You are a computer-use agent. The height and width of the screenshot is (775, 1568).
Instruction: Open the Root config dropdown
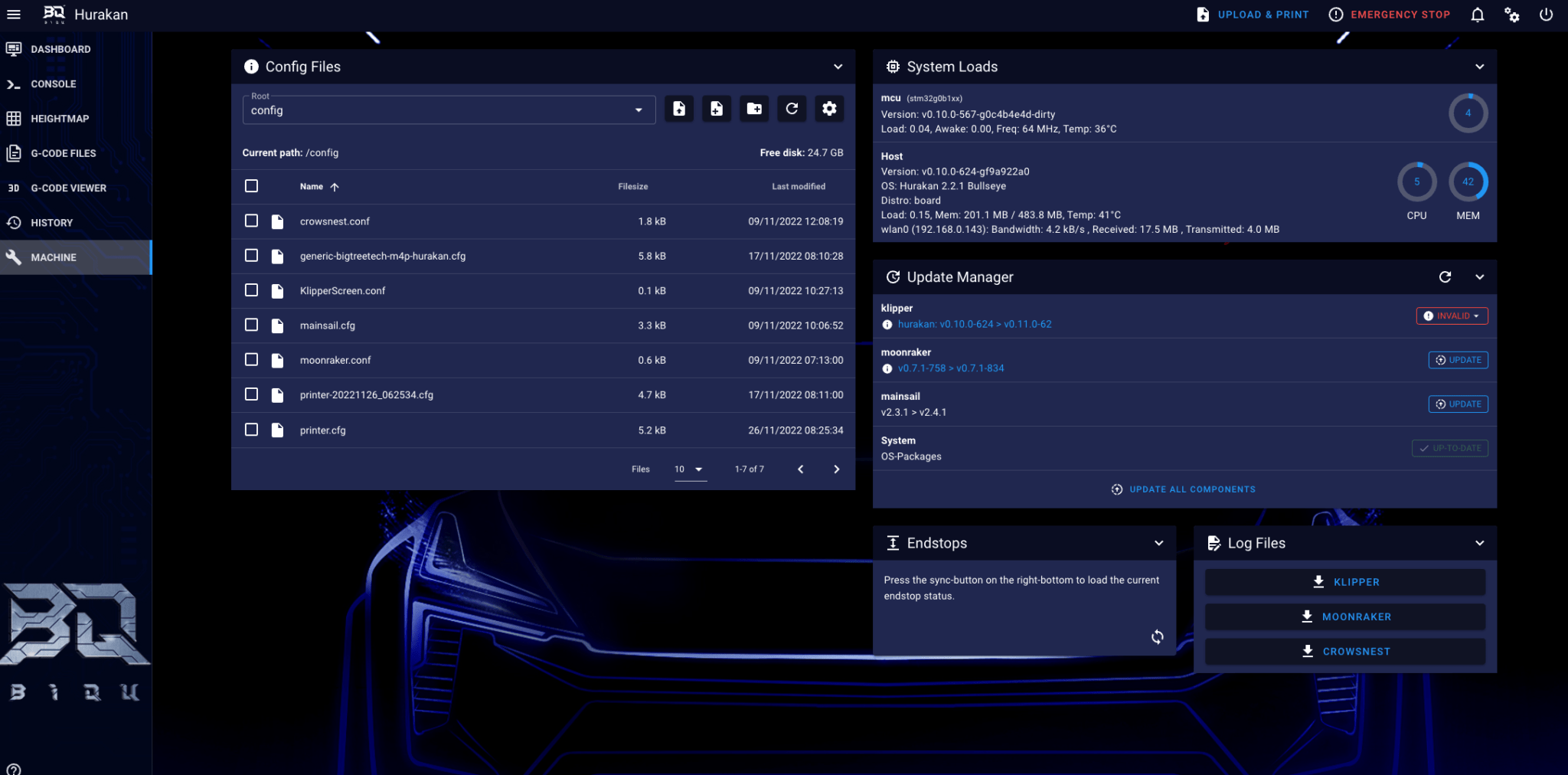[x=449, y=110]
